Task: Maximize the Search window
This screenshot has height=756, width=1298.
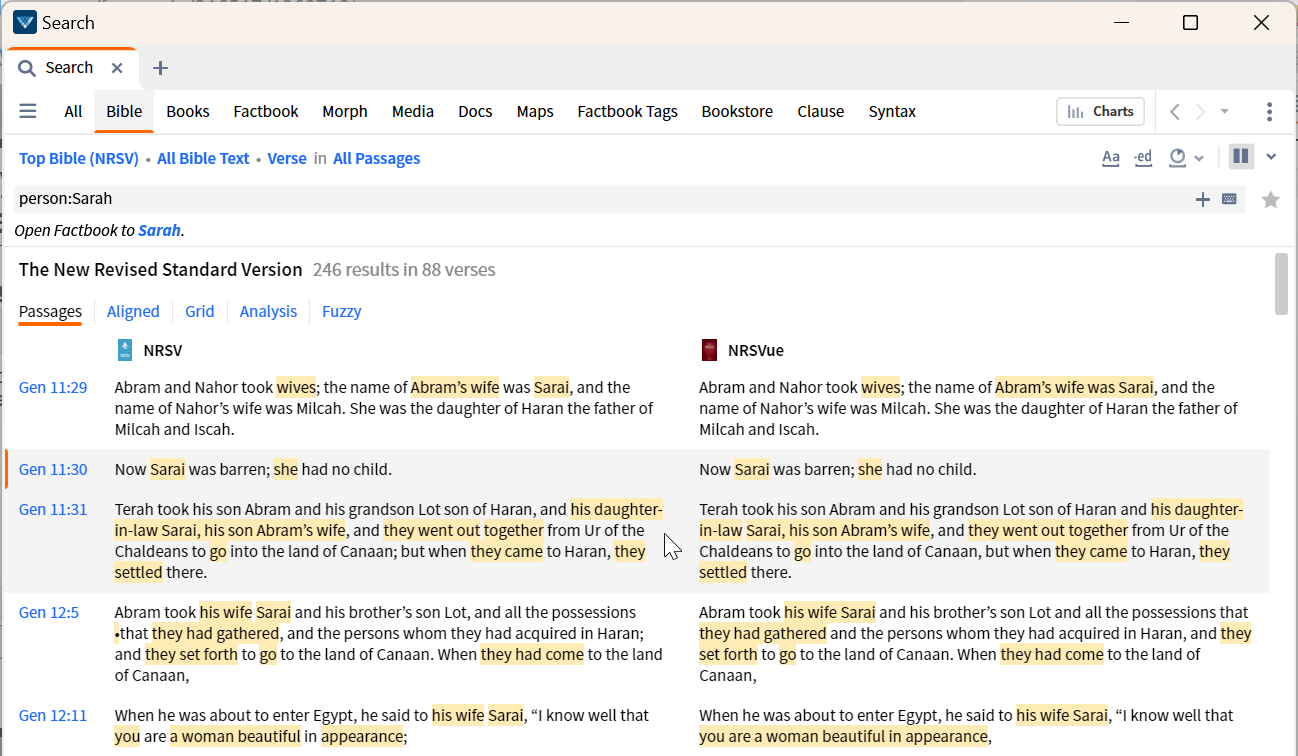Action: (1190, 22)
